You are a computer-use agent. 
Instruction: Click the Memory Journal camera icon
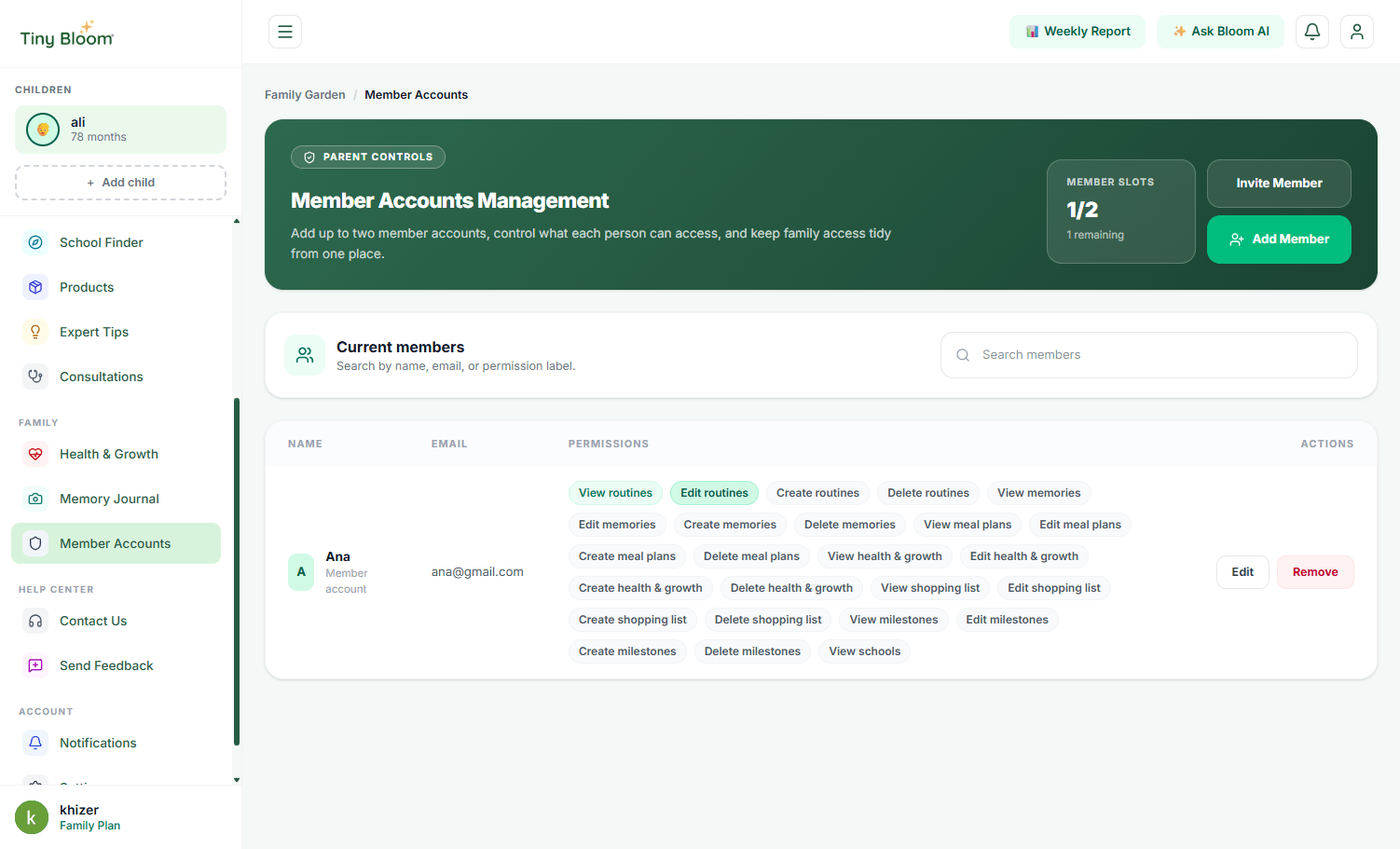point(35,499)
